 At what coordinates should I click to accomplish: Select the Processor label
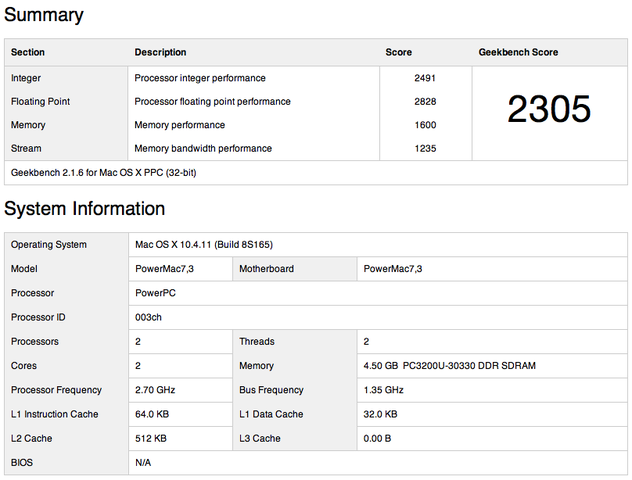[32, 293]
